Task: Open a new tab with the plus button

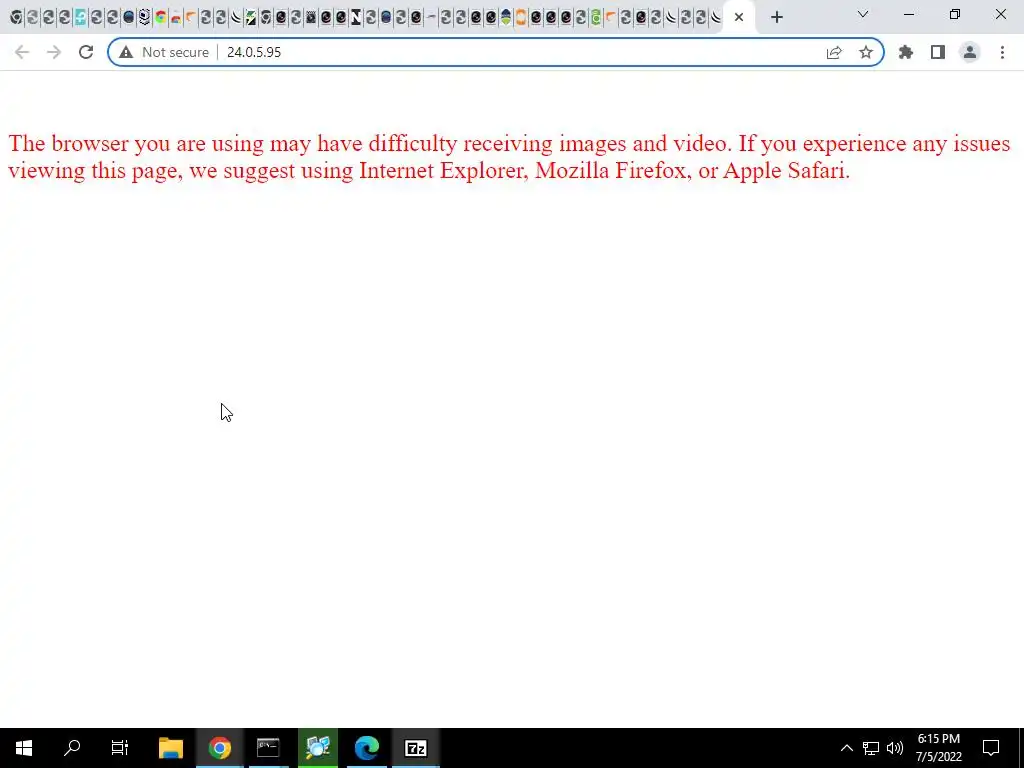Action: (x=776, y=18)
